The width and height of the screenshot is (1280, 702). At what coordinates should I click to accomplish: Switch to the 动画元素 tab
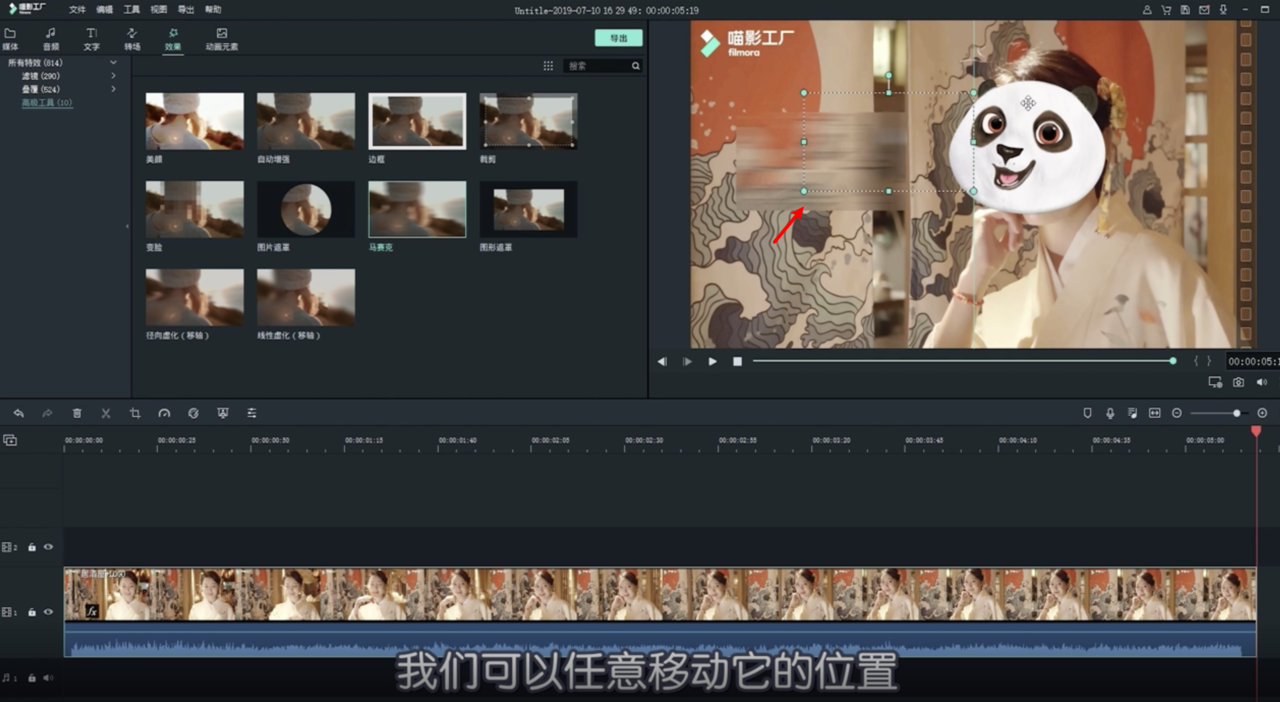coord(221,39)
